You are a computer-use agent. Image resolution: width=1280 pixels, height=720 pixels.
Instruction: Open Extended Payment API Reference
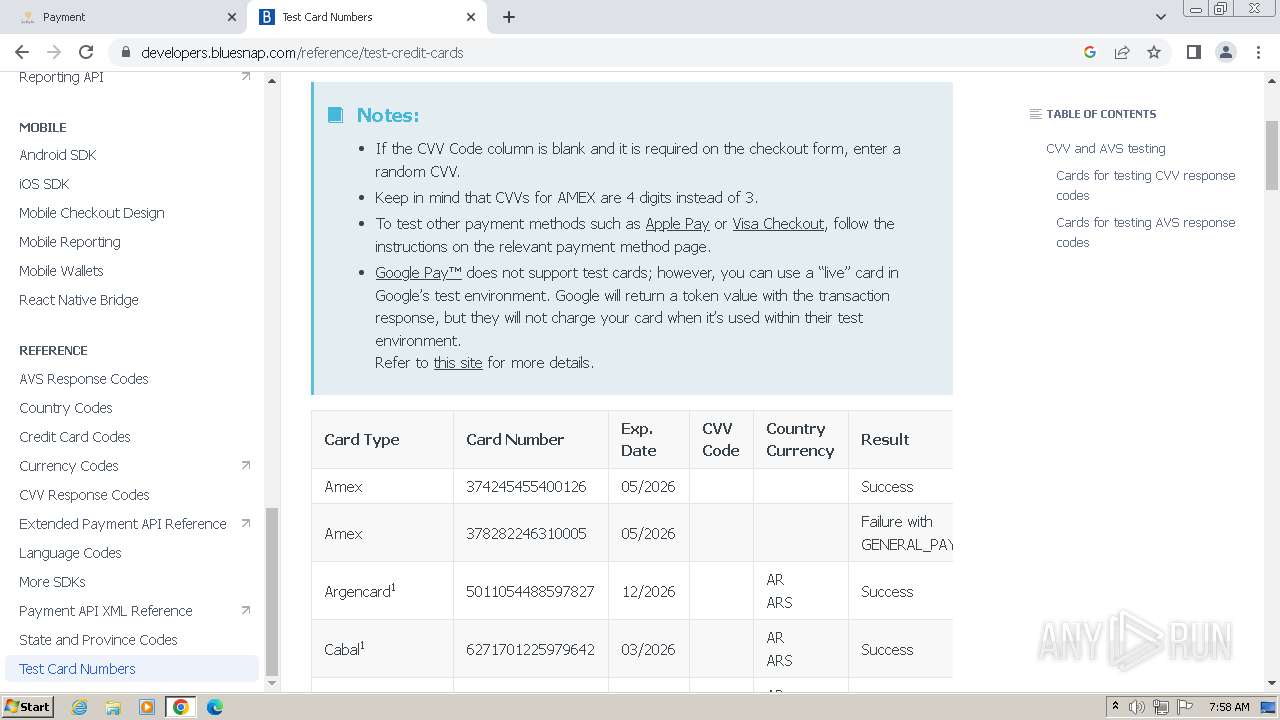123,524
